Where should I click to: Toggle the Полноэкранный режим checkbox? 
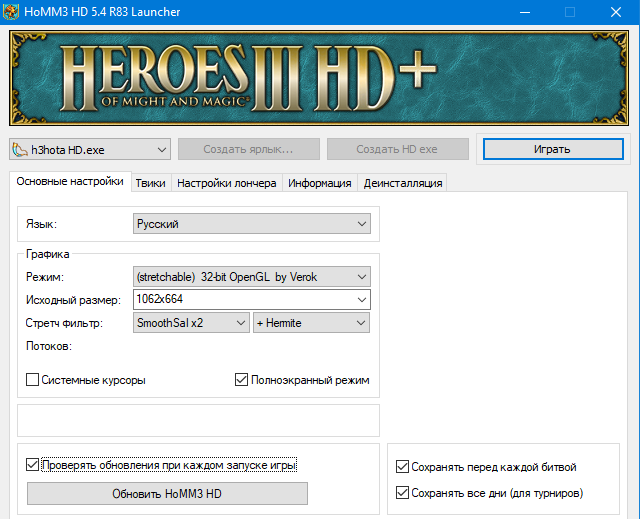point(241,380)
